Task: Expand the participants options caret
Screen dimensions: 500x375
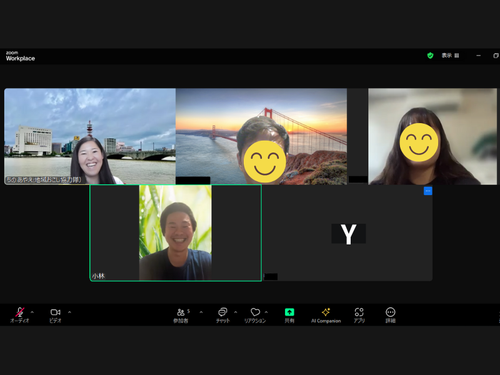Action: click(201, 312)
